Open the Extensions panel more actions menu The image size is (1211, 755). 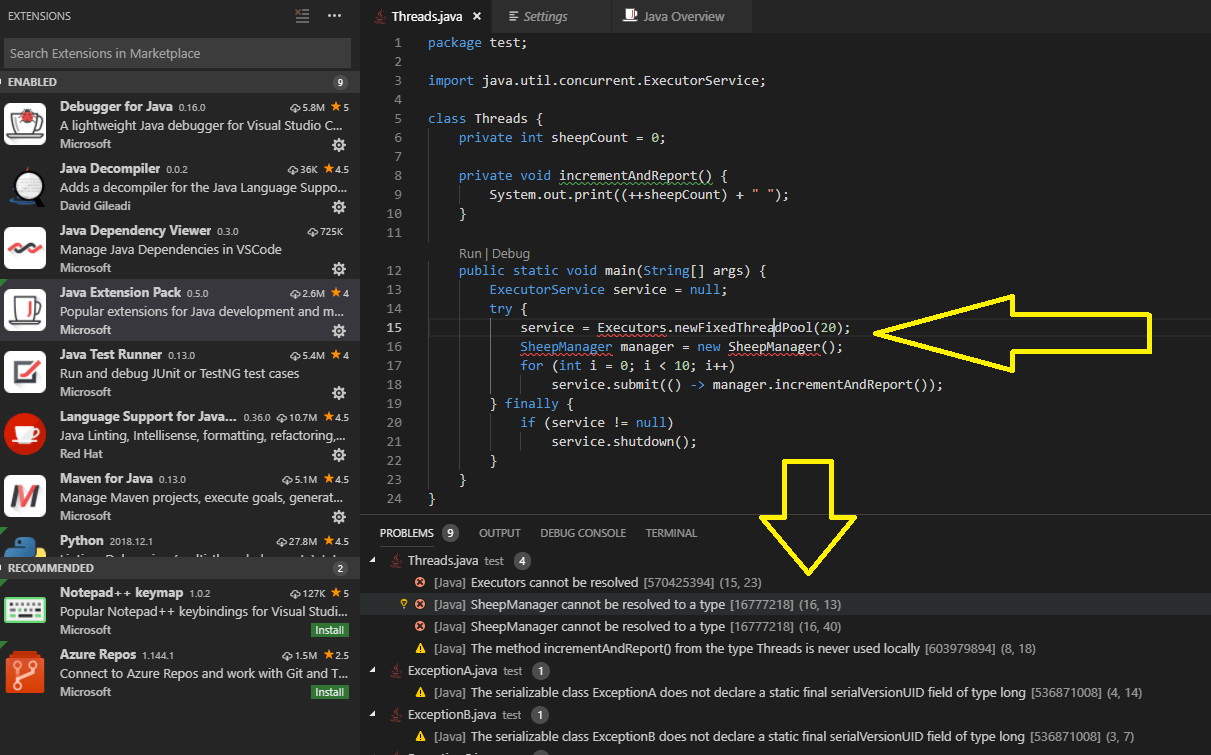click(335, 16)
